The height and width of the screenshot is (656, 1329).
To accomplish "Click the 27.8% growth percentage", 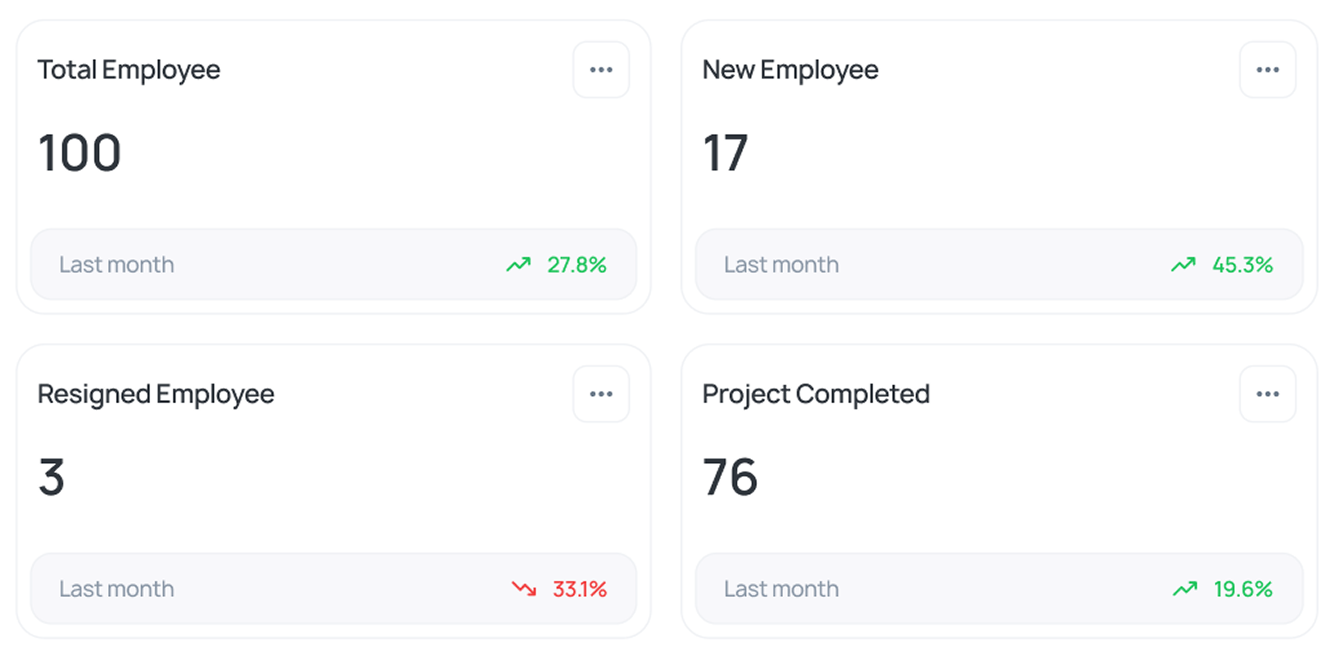I will (x=577, y=265).
